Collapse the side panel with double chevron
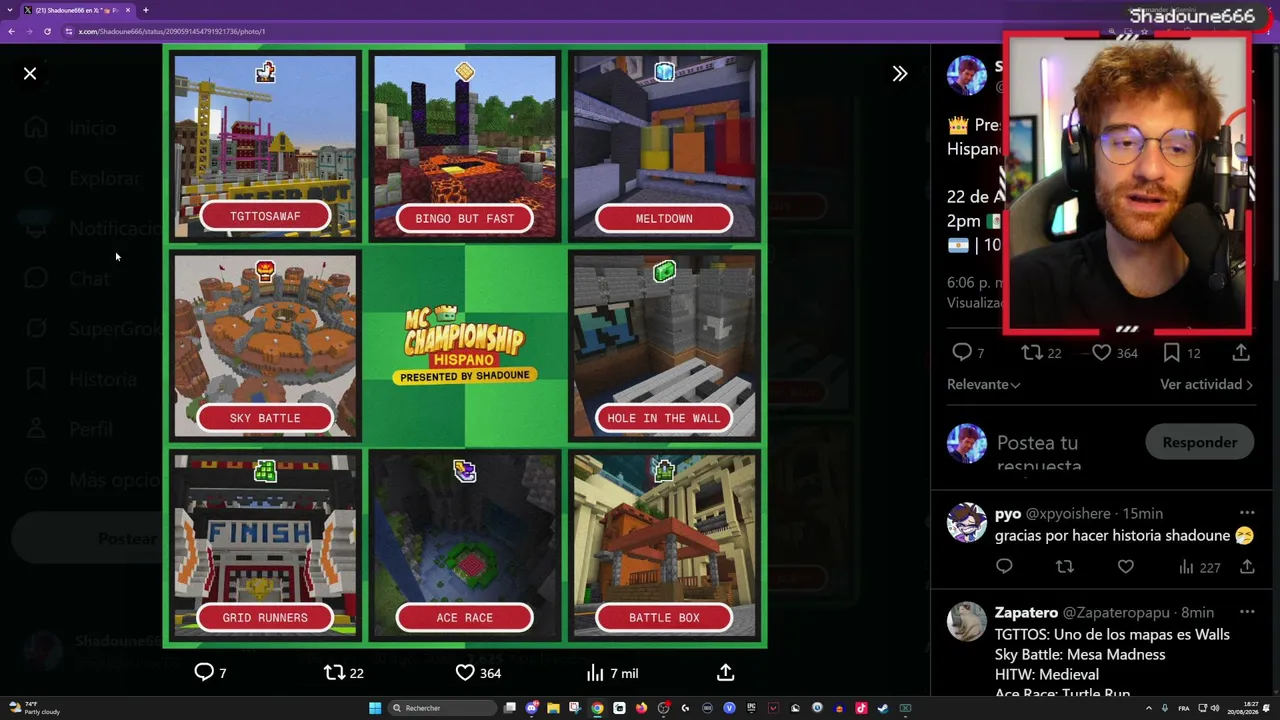 (900, 73)
